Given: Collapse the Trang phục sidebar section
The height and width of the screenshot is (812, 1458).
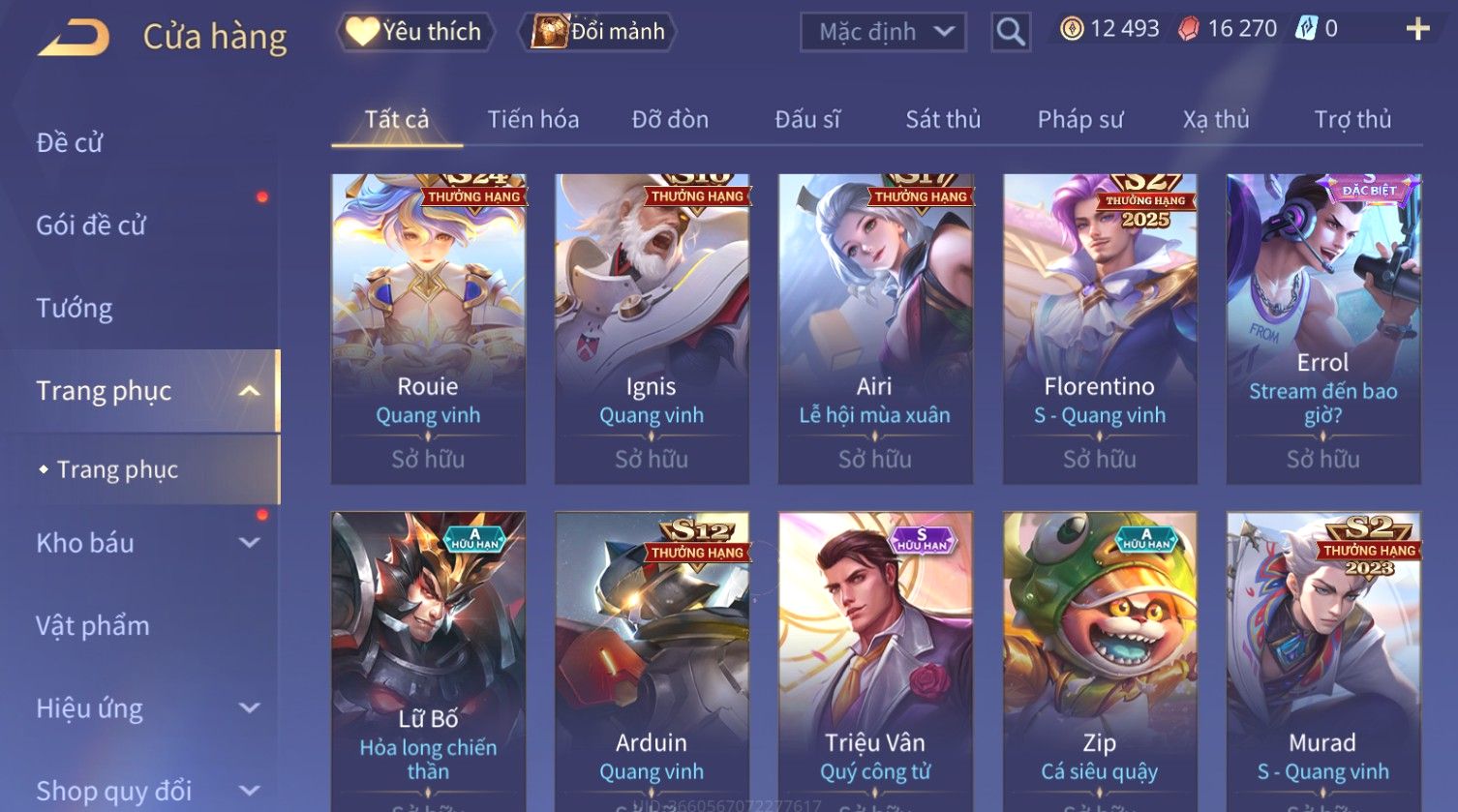Looking at the screenshot, I should [250, 391].
